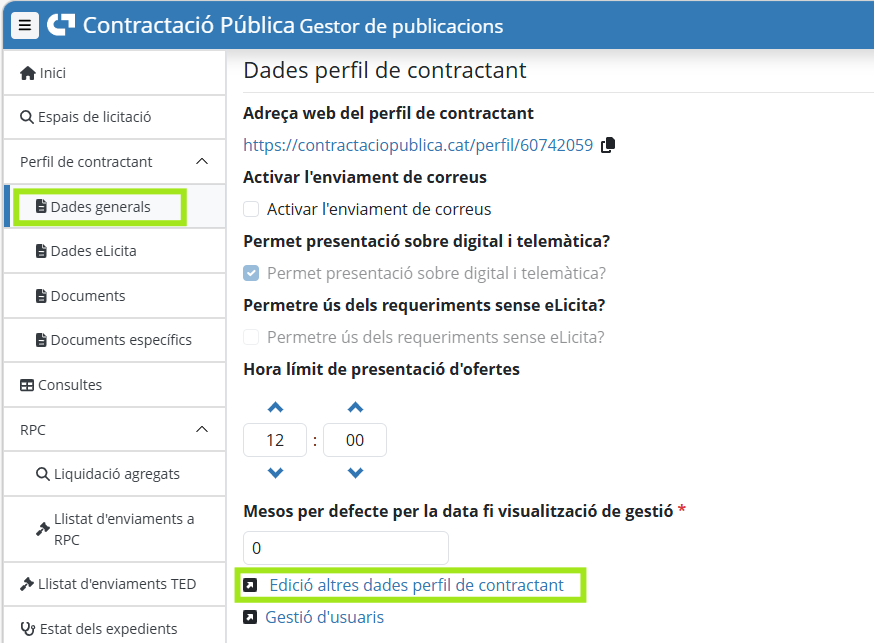The width and height of the screenshot is (874, 643).
Task: Increase the hour with up arrow
Action: click(x=275, y=407)
